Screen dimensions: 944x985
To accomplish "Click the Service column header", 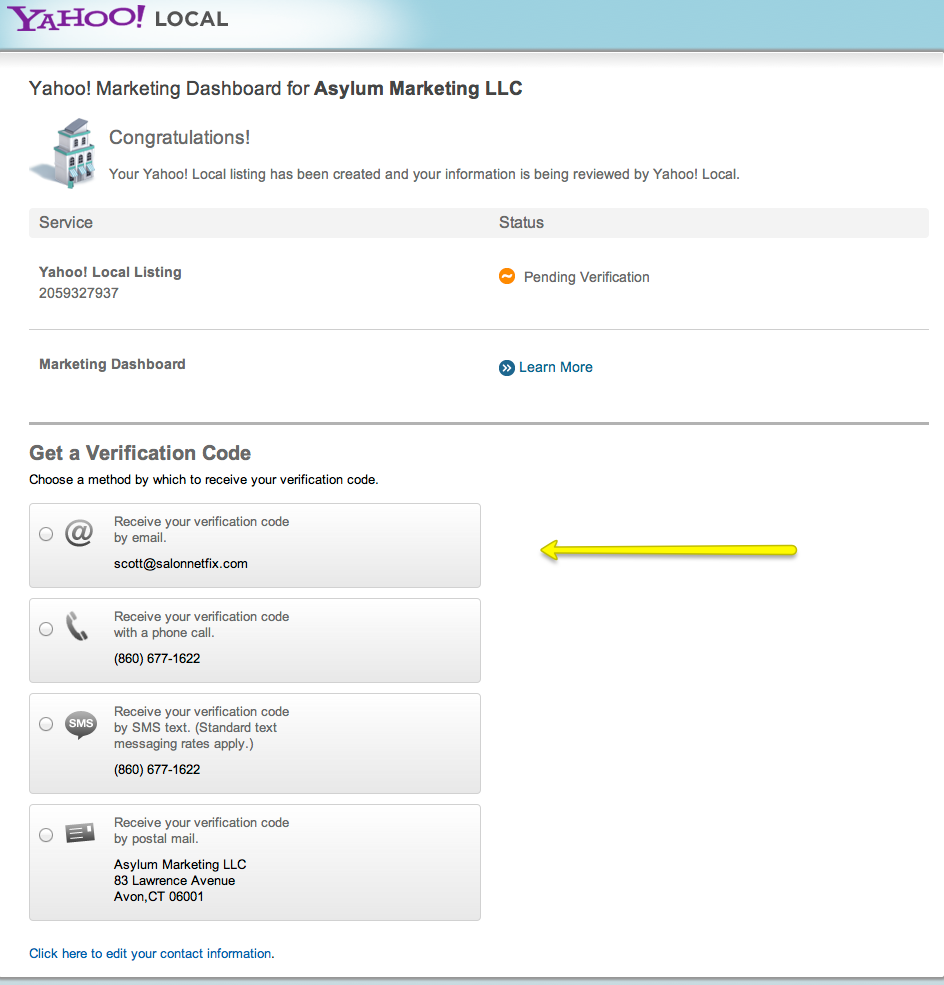I will click(x=66, y=223).
